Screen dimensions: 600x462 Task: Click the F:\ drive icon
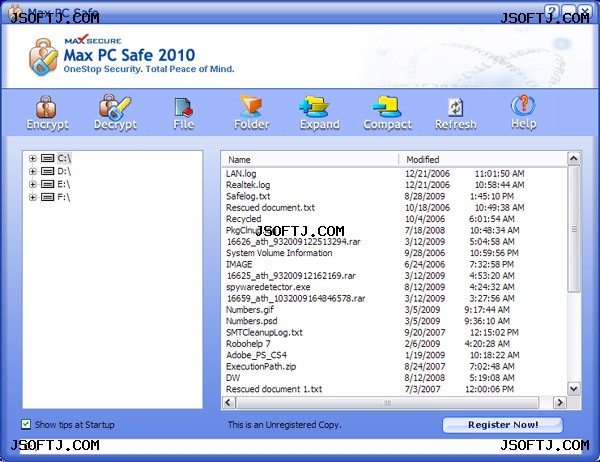click(x=47, y=197)
